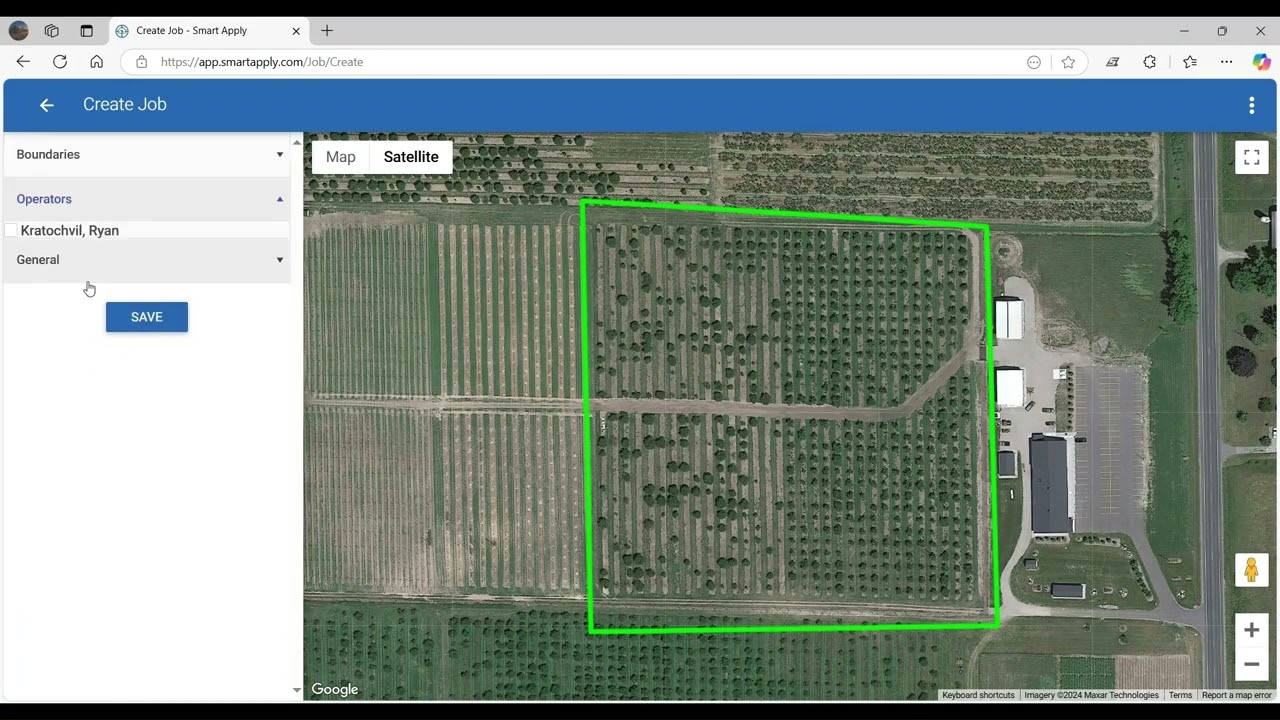Go back using the Create Job arrow
The width and height of the screenshot is (1280, 720).
tap(46, 105)
